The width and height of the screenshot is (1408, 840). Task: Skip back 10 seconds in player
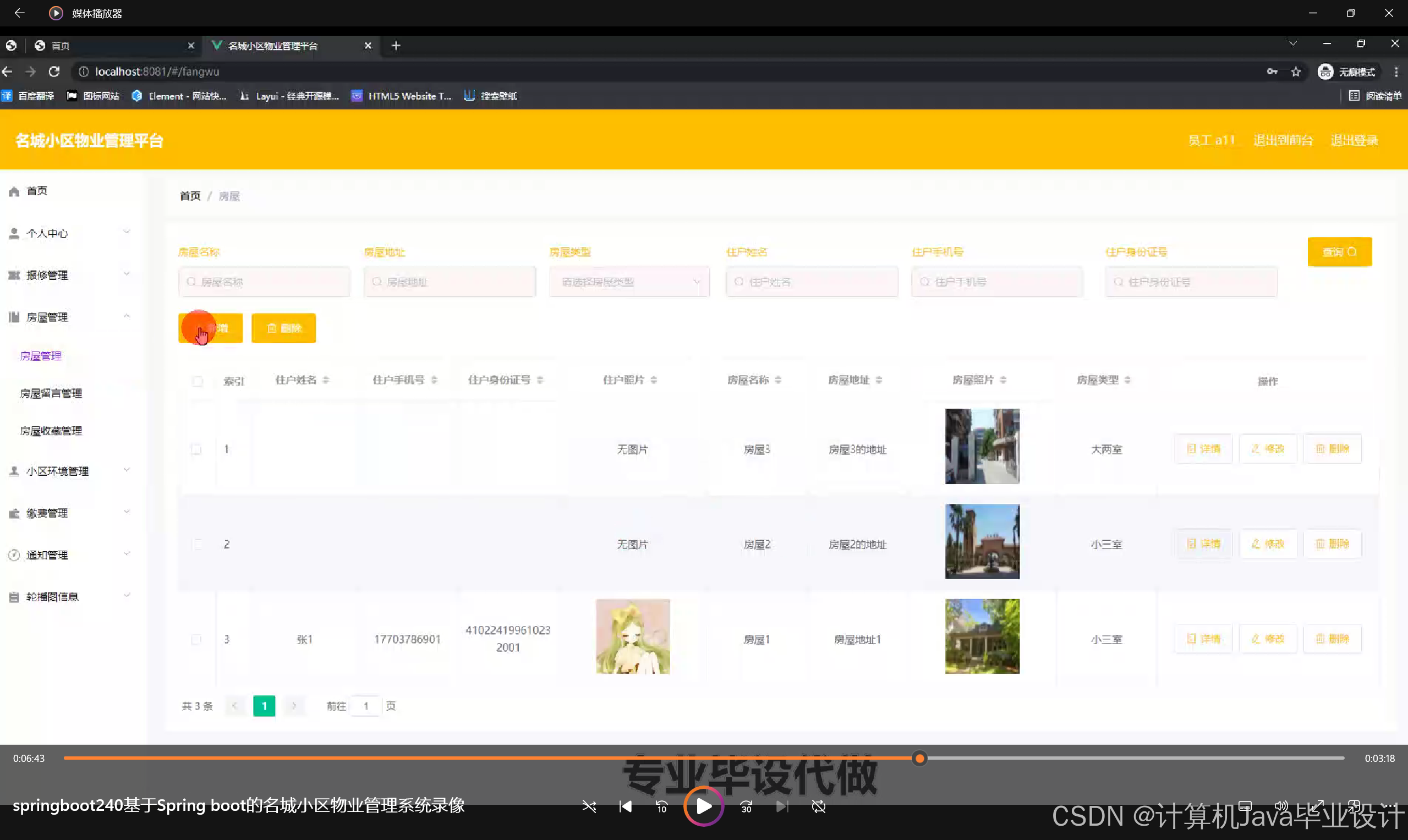point(661,806)
